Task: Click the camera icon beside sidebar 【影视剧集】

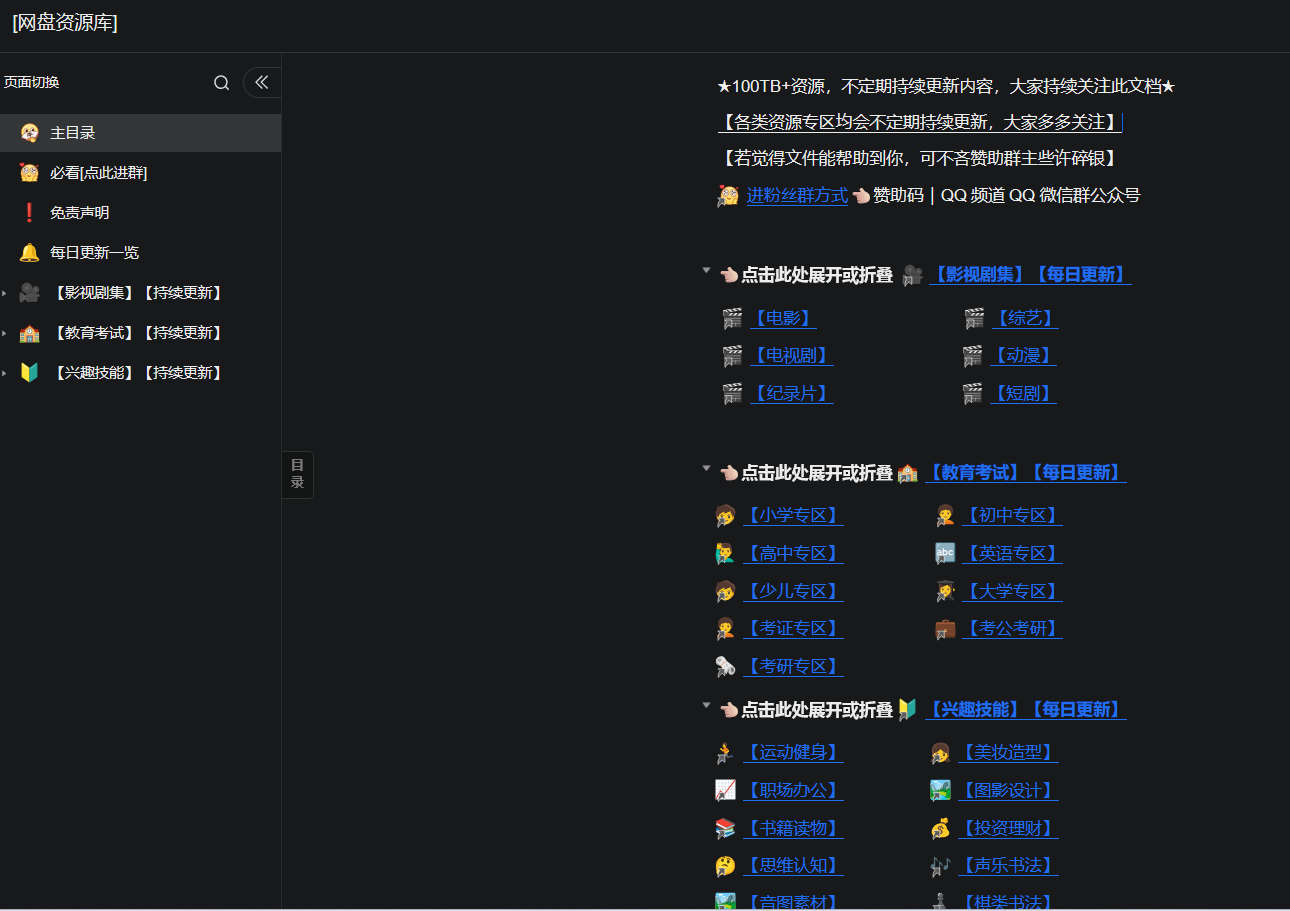Action: point(29,293)
